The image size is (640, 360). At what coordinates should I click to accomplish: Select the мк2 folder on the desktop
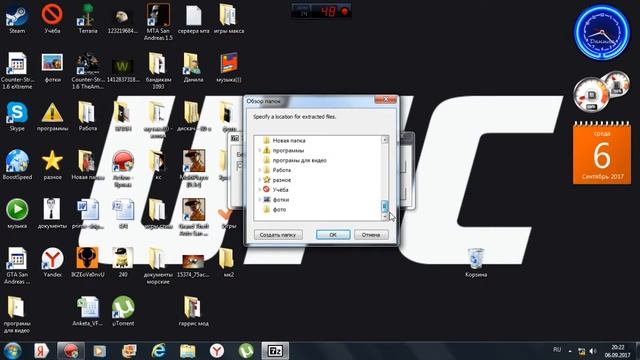(229, 263)
